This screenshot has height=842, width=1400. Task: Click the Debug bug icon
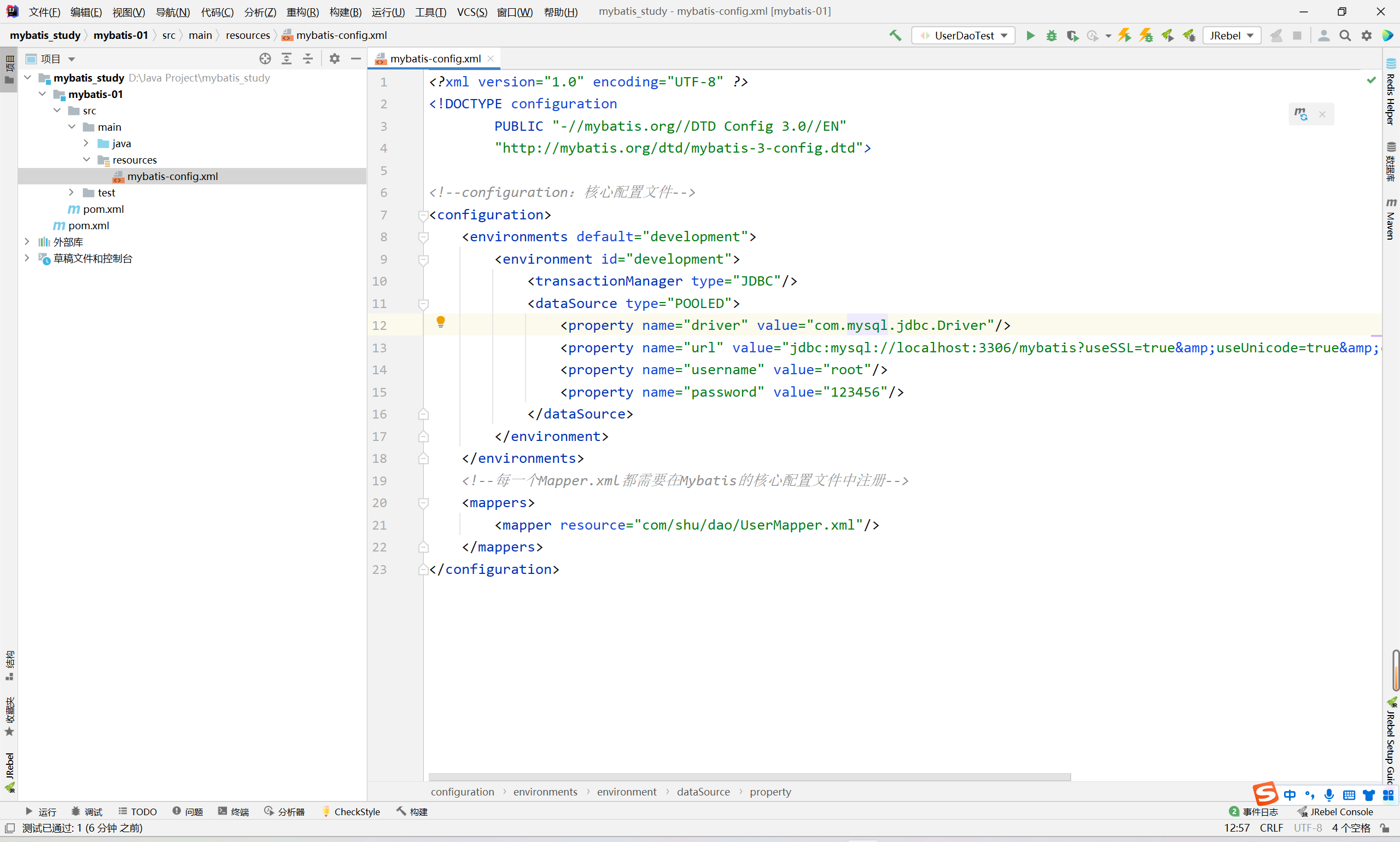pos(1051,36)
